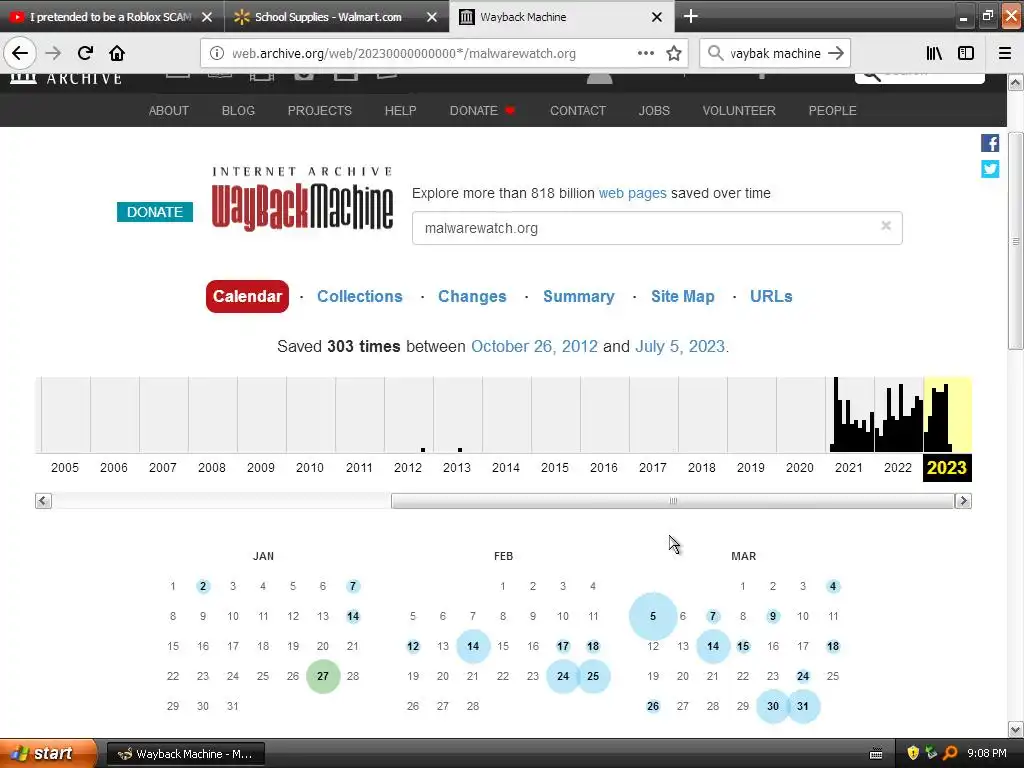The height and width of the screenshot is (768, 1024).
Task: Follow the 'web pages' link
Action: tap(633, 193)
